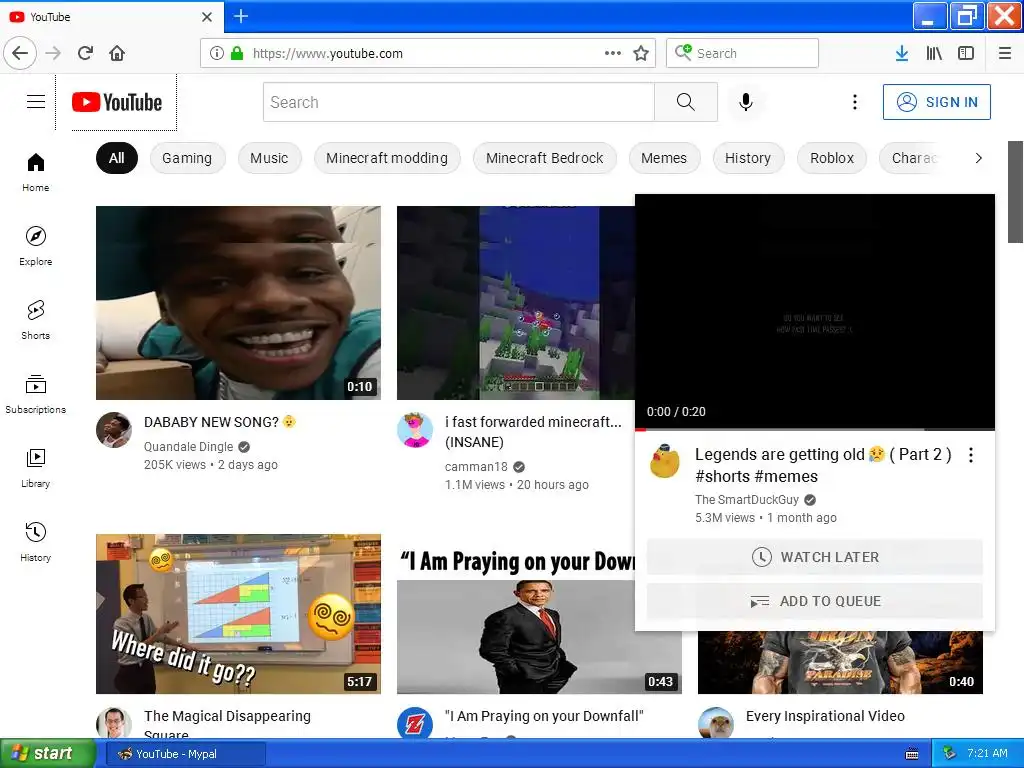Screen dimensions: 1024x768
Task: Click the taskbar on-screen keyboard icon
Action: pyautogui.click(x=912, y=754)
